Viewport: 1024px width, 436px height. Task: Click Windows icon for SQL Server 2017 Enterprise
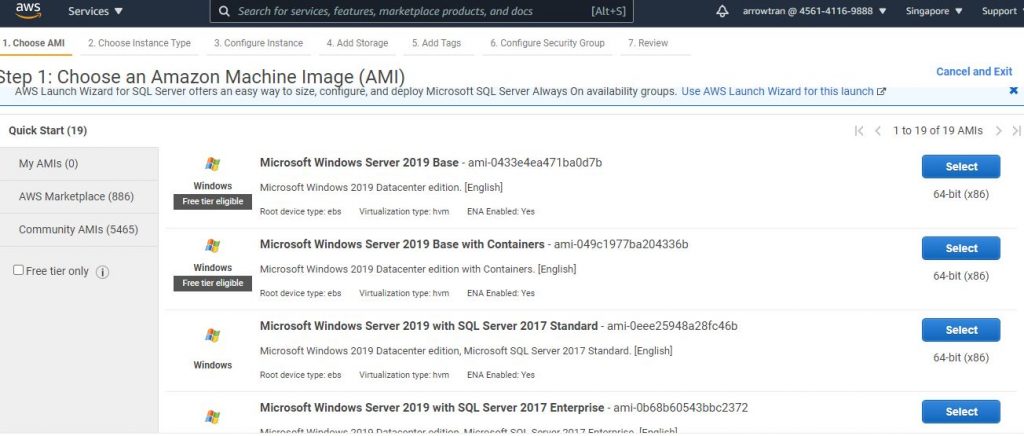(212, 417)
